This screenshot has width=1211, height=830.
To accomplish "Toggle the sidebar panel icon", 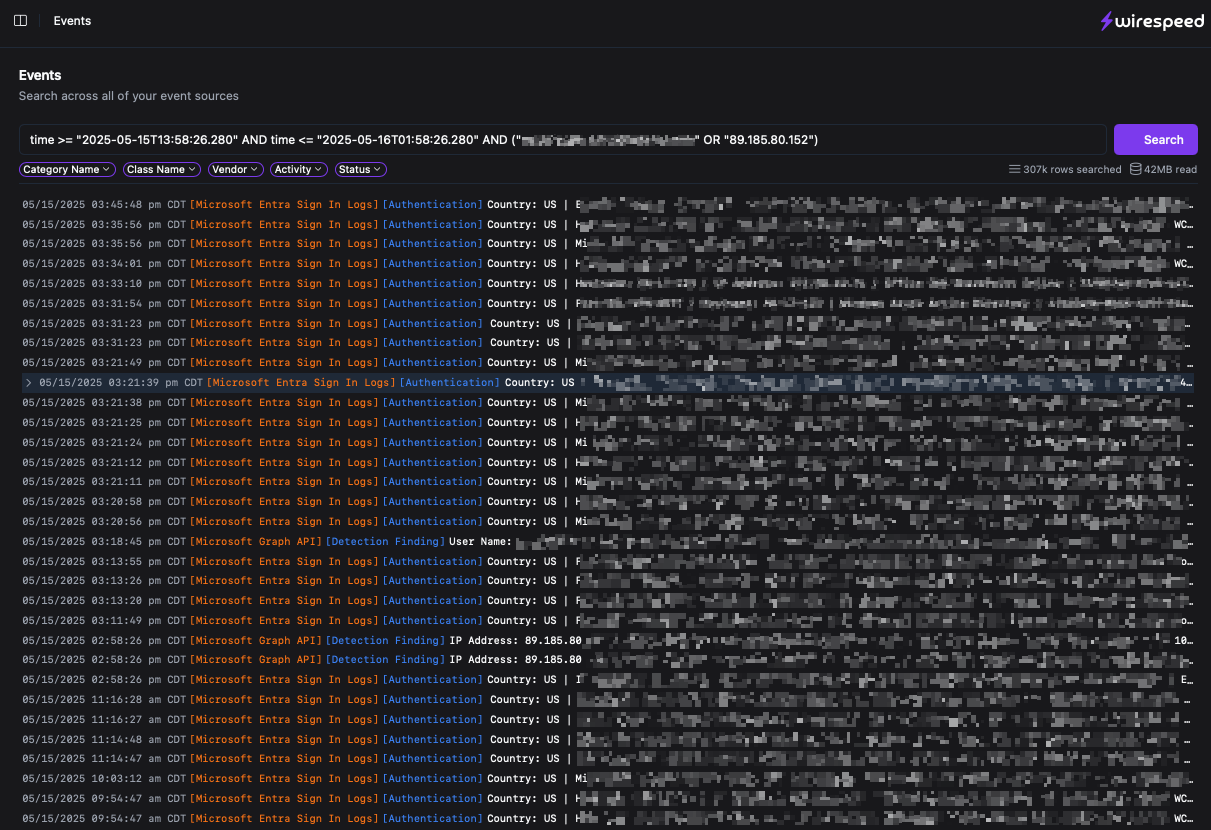I will pyautogui.click(x=20, y=21).
